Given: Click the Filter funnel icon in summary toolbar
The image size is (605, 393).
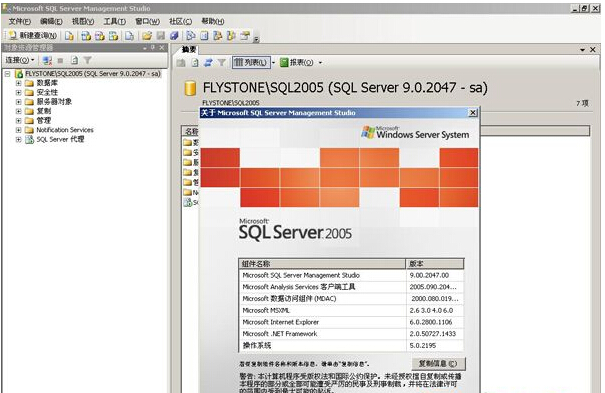Looking at the screenshot, I should point(221,62).
